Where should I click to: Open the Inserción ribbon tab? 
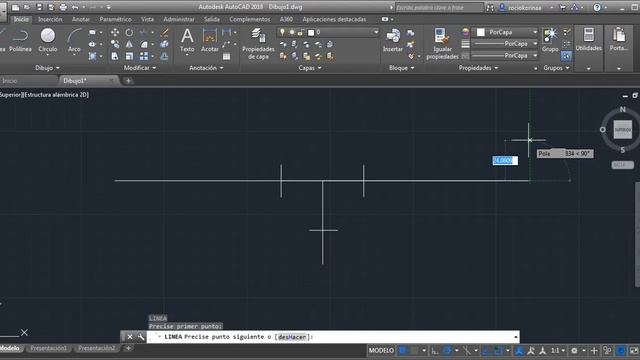[x=50, y=19]
